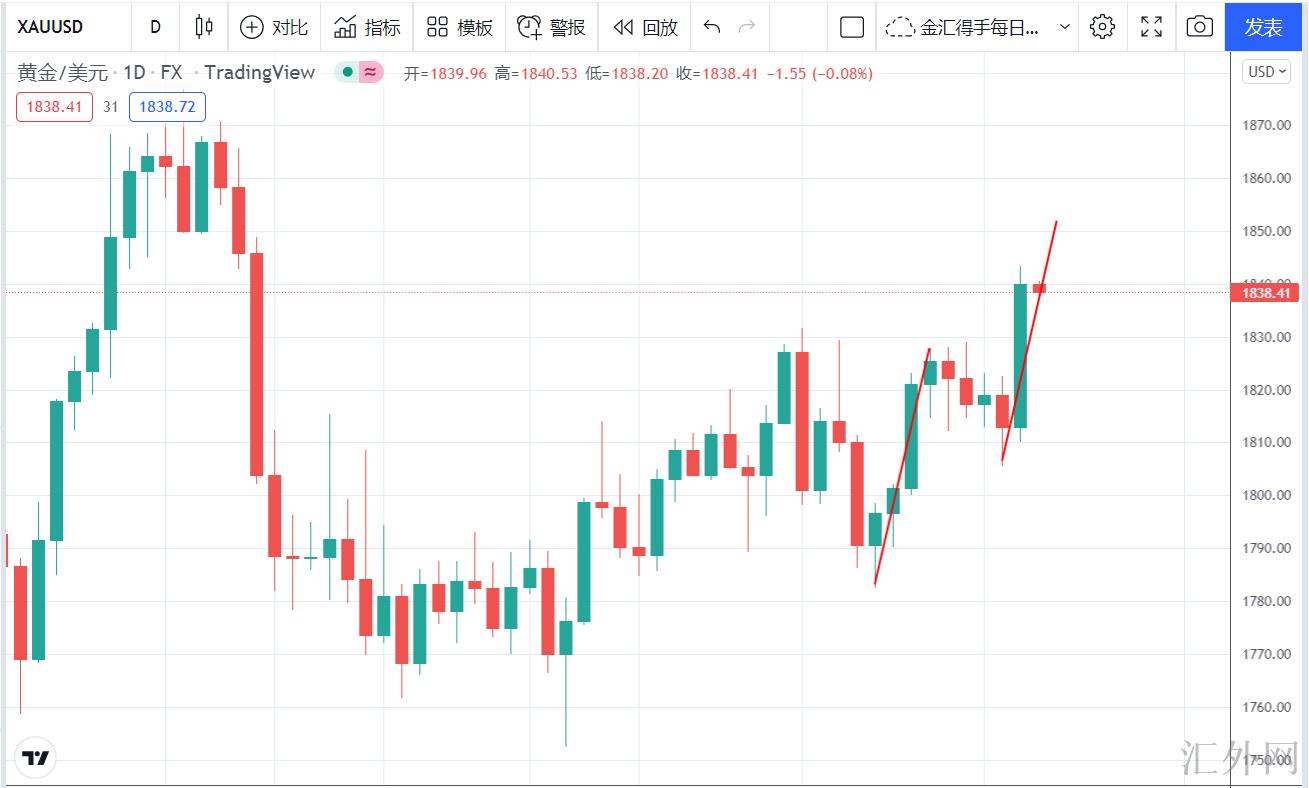This screenshot has height=788, width=1309.
Task: Change the D timeframe interval
Action: coord(155,27)
